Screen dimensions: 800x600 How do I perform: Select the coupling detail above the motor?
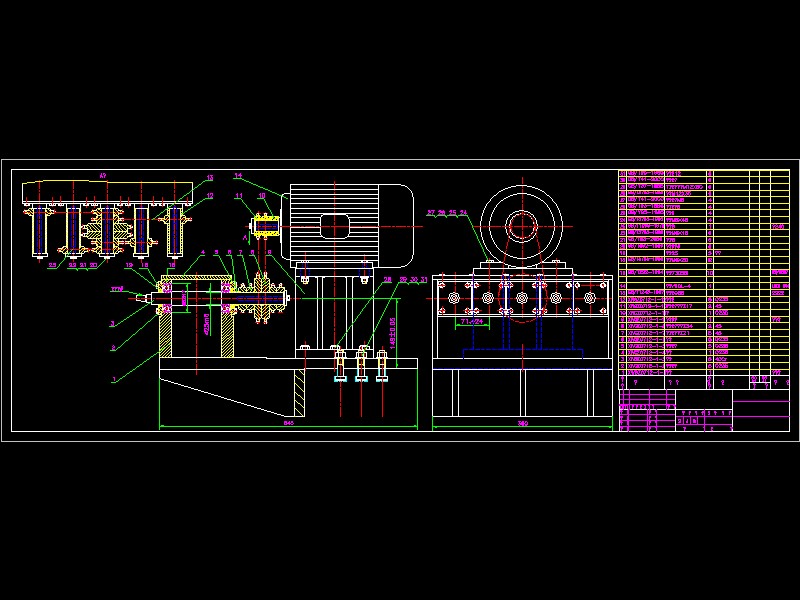pyautogui.click(x=265, y=225)
